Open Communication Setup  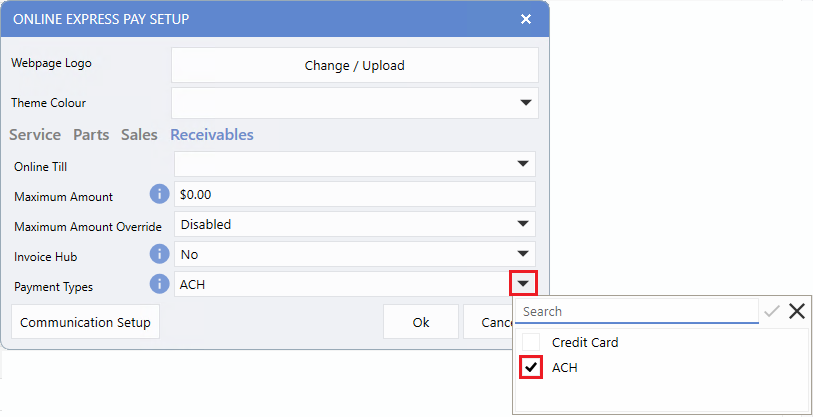pyautogui.click(x=85, y=323)
